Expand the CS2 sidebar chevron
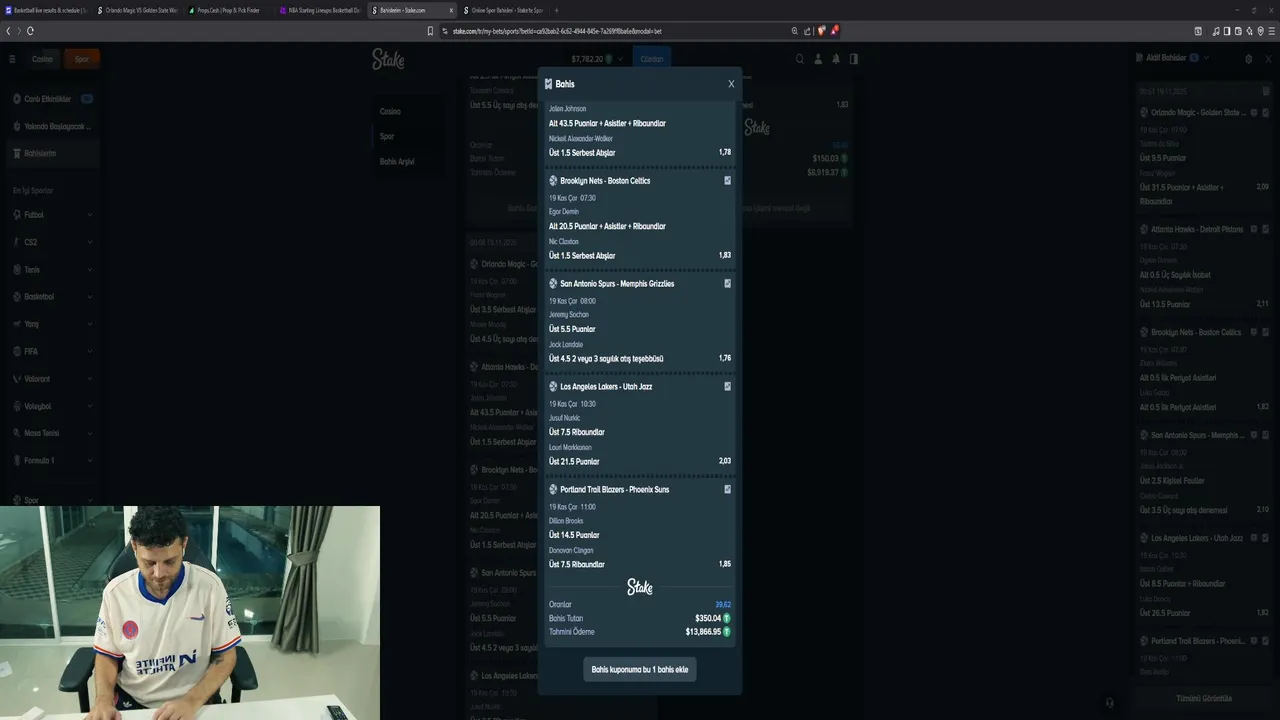This screenshot has width=1280, height=720. pyautogui.click(x=90, y=242)
